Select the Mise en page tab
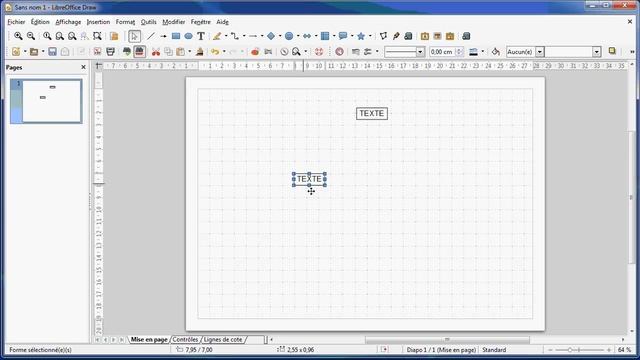The height and width of the screenshot is (360, 640). 149,340
